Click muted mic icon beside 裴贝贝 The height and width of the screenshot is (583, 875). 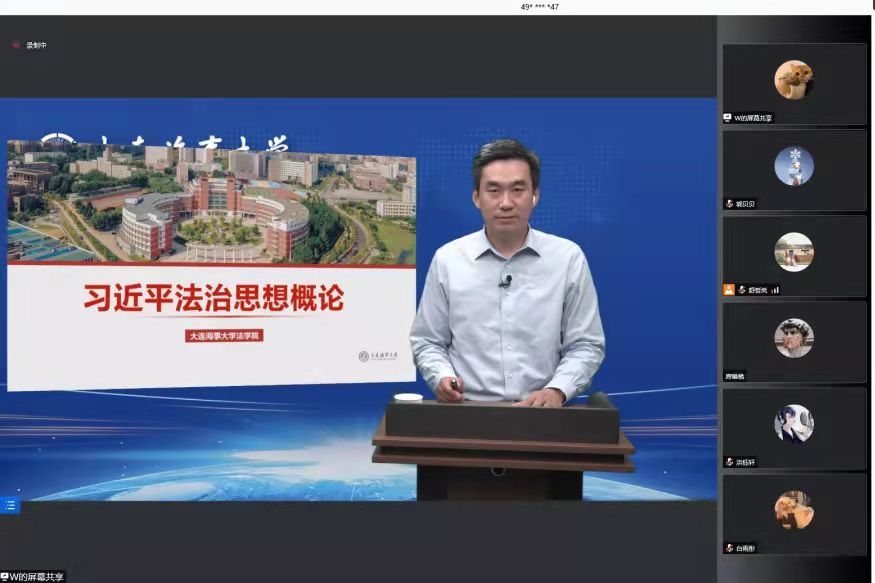point(729,204)
